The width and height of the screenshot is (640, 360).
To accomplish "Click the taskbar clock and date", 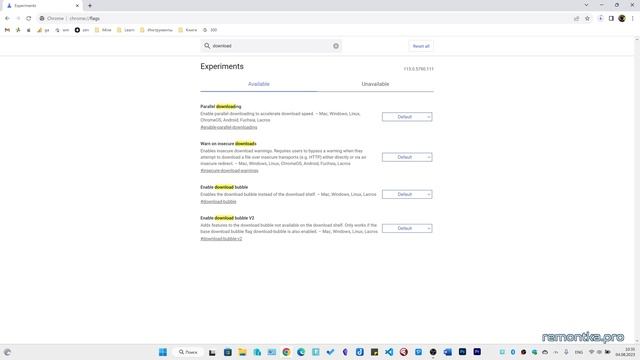I will [x=625, y=352].
